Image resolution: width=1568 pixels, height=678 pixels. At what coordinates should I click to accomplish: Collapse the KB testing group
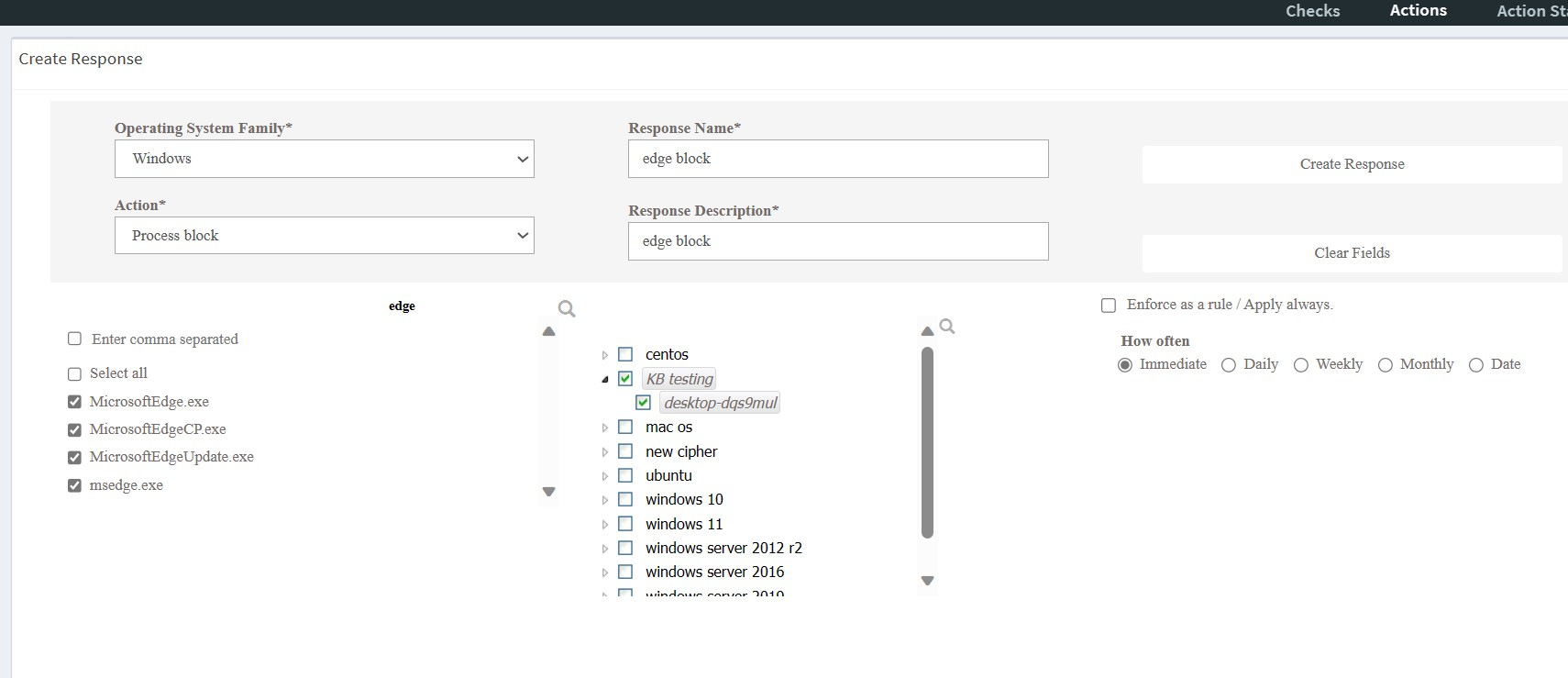tap(604, 379)
